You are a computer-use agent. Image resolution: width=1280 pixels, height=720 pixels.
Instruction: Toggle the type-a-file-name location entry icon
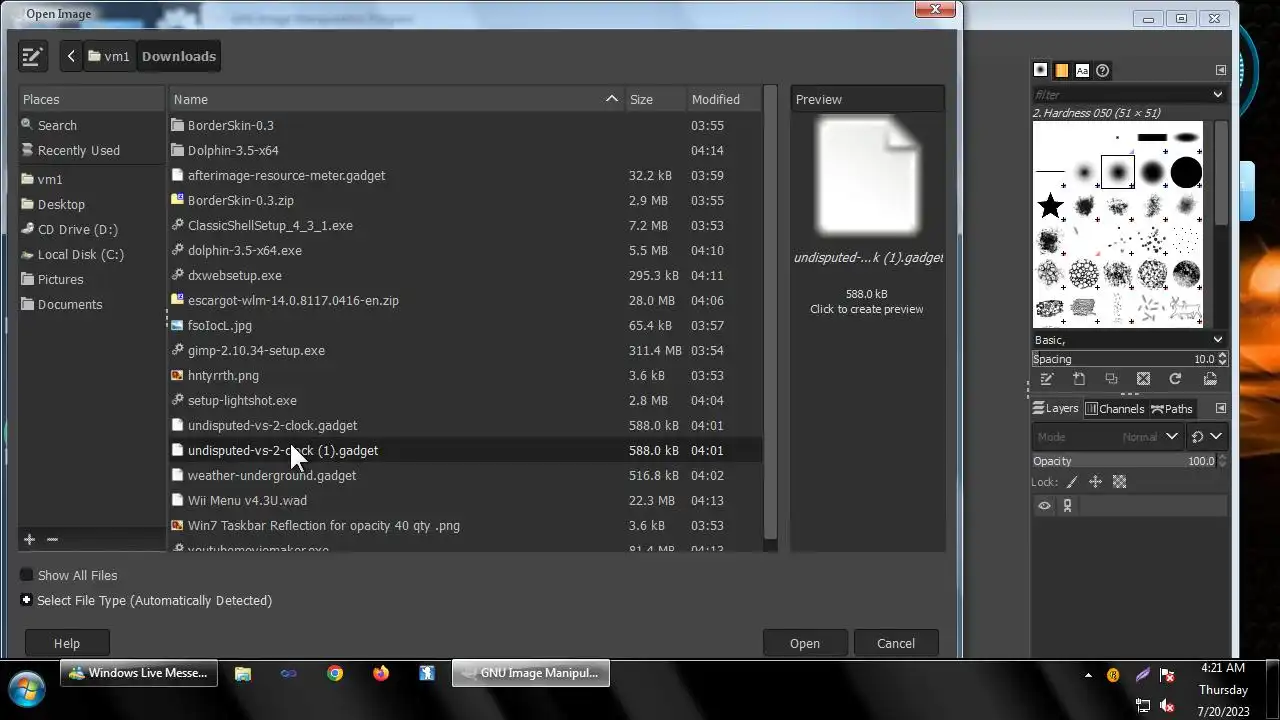(x=32, y=56)
